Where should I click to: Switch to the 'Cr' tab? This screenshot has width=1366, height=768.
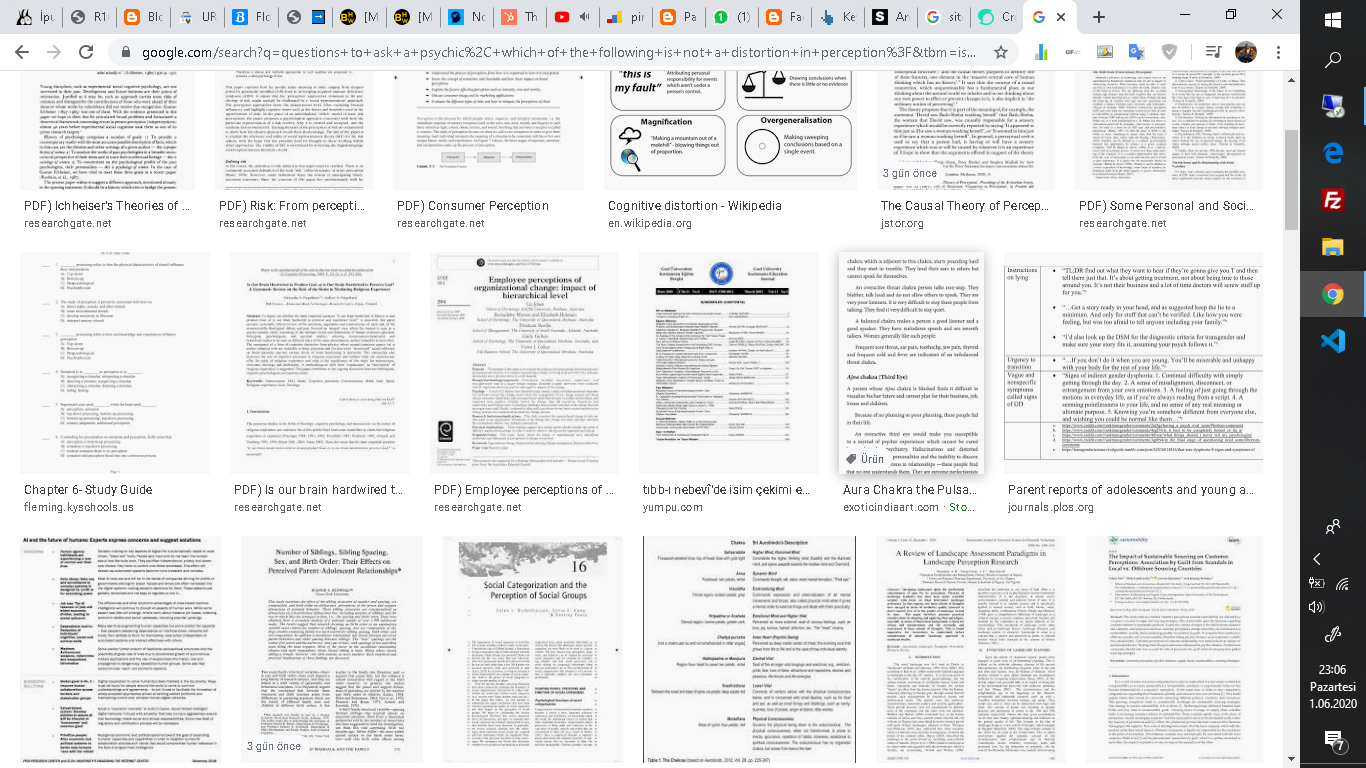[x=998, y=17]
